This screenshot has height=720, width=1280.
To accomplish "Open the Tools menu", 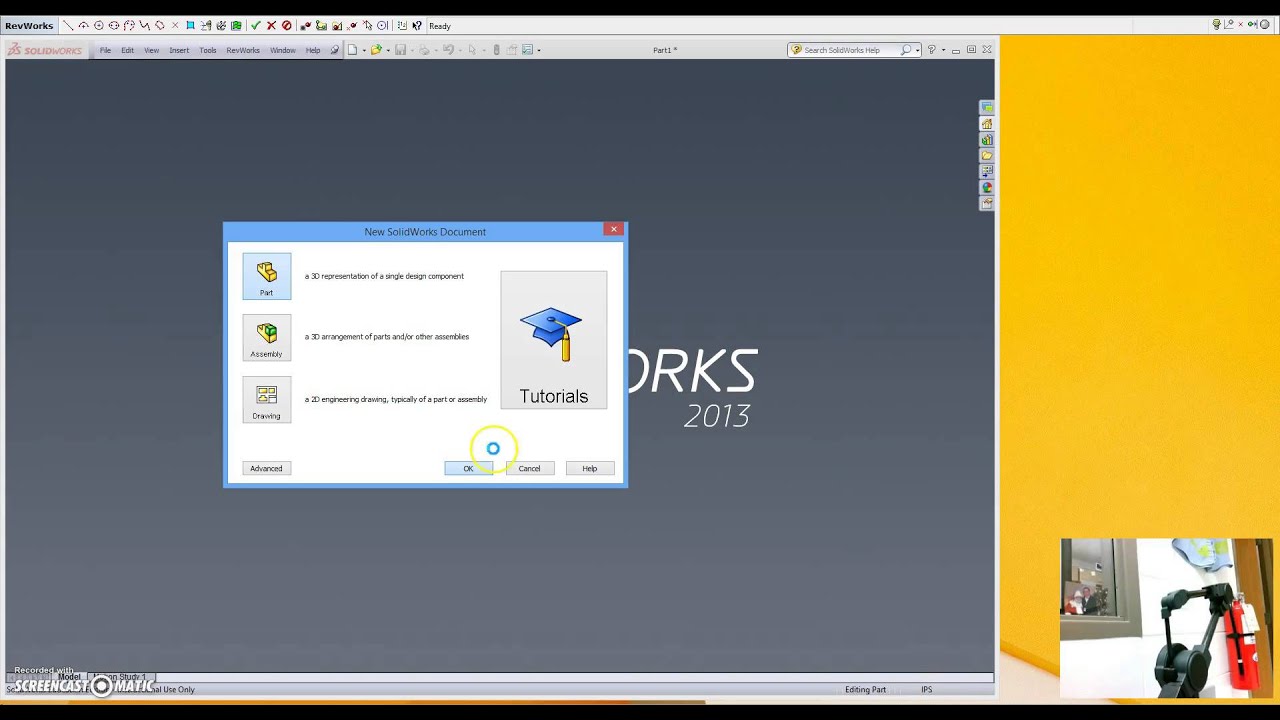I will tap(207, 50).
